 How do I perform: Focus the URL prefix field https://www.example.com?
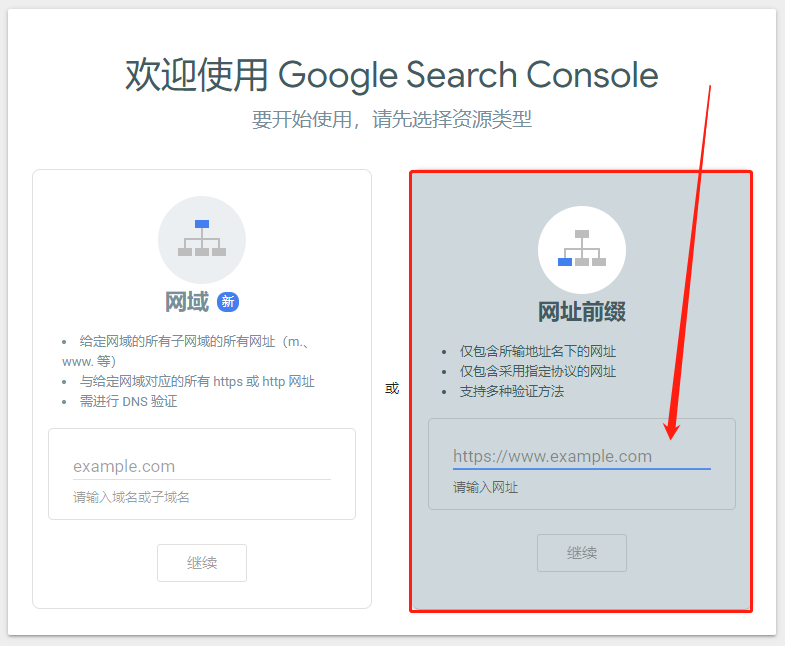pyautogui.click(x=581, y=457)
